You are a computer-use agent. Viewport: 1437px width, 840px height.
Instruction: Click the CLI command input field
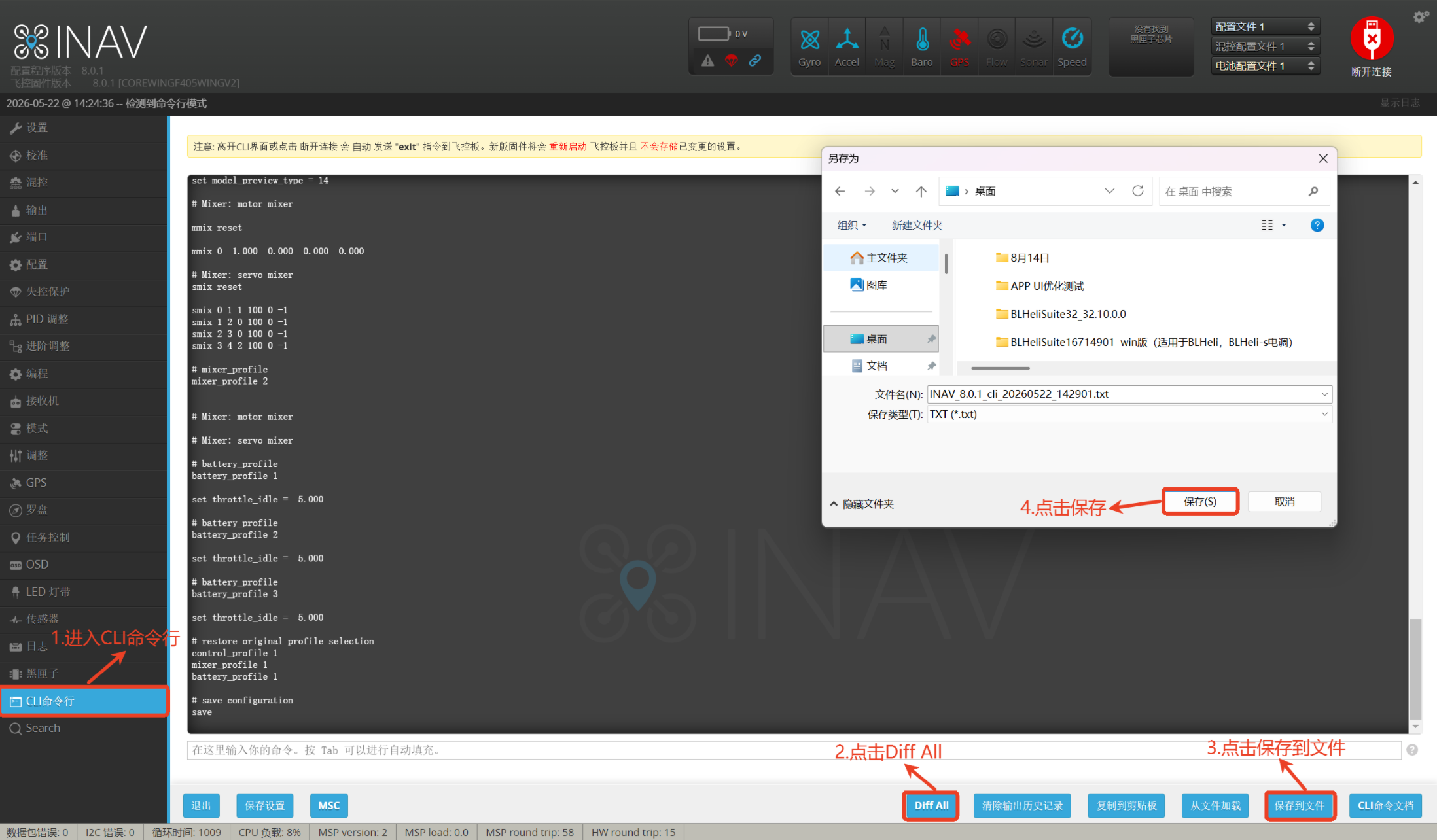[794, 750]
